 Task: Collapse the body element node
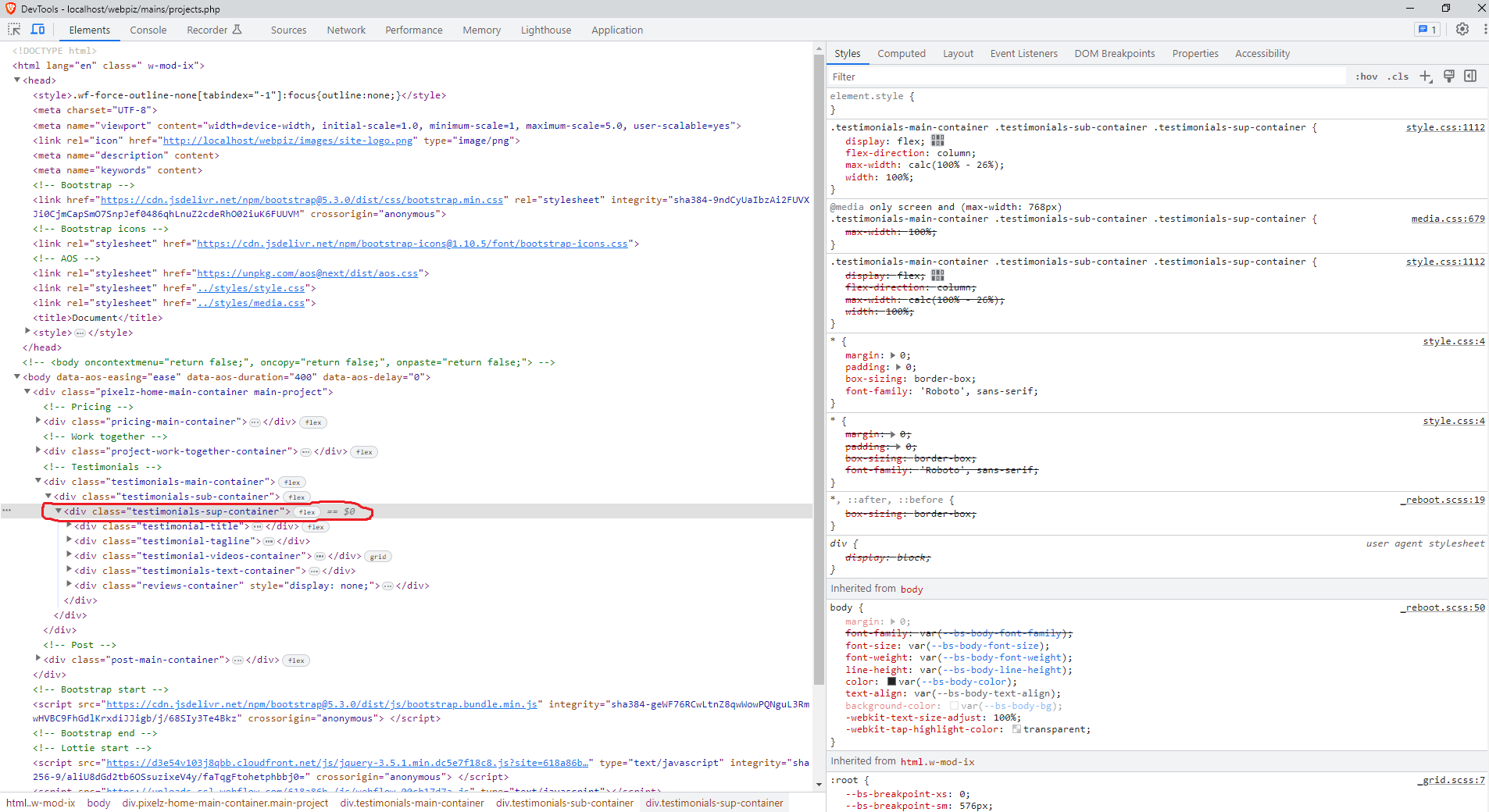click(17, 376)
